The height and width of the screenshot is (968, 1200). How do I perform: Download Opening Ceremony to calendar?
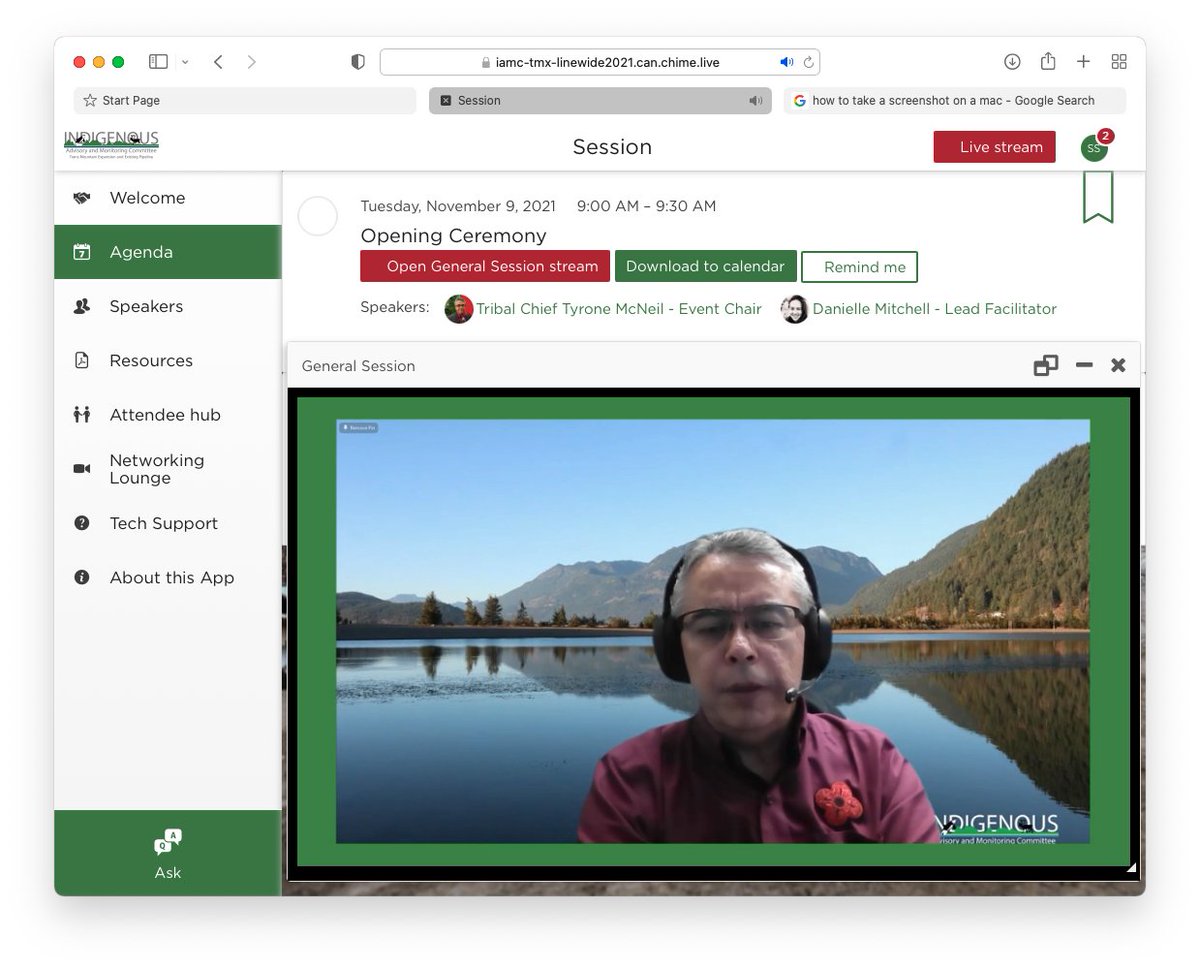tap(706, 266)
